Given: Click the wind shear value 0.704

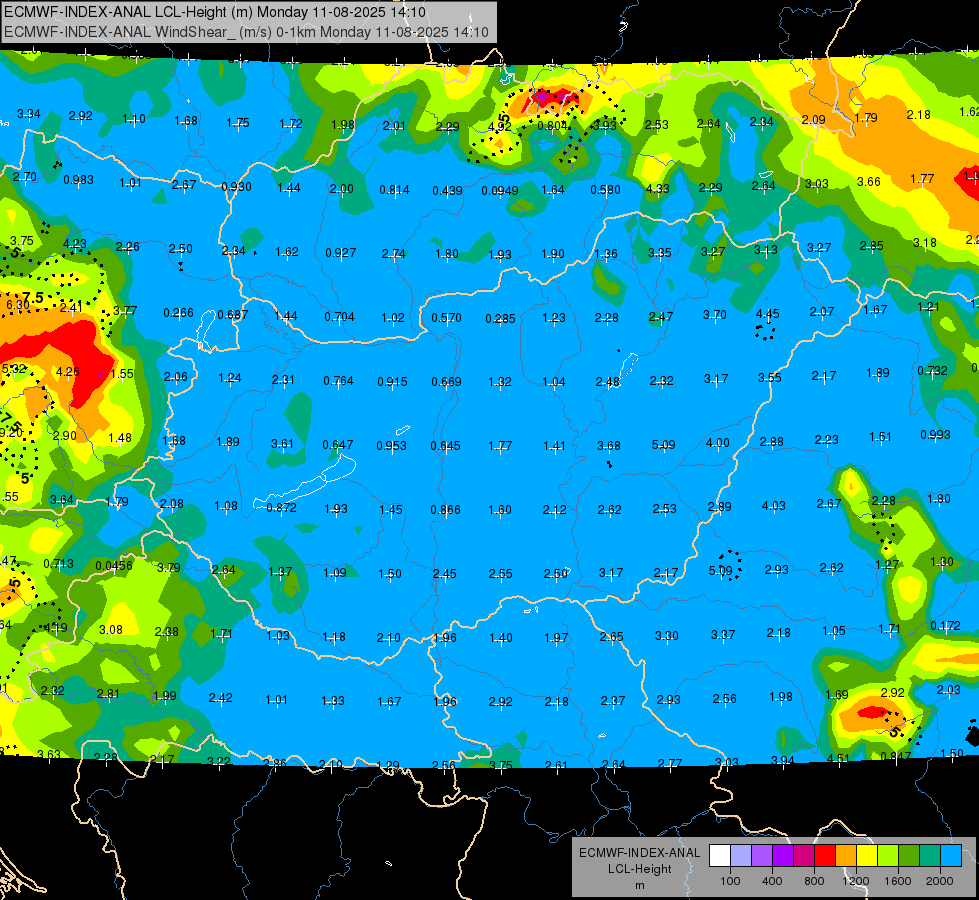Looking at the screenshot, I should click(340, 317).
